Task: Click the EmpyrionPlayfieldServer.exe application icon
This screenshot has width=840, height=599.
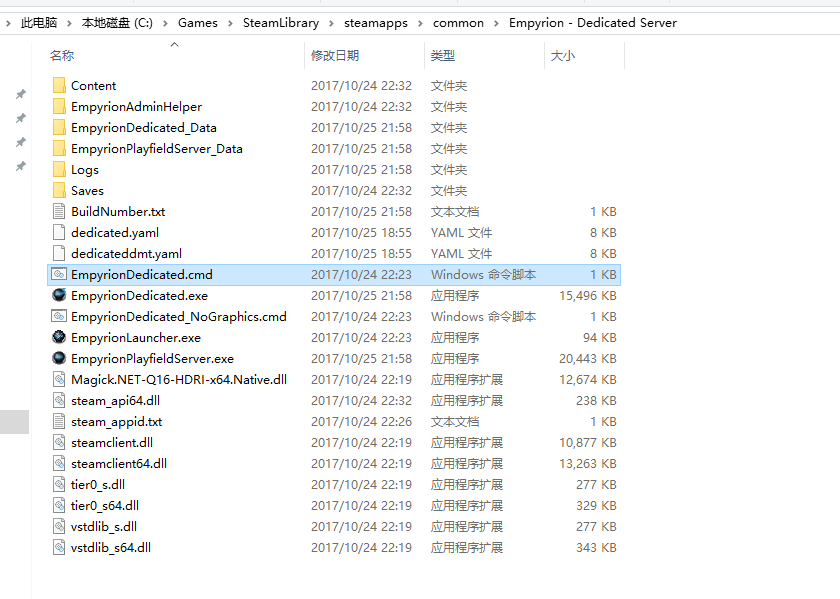Action: click(x=59, y=358)
